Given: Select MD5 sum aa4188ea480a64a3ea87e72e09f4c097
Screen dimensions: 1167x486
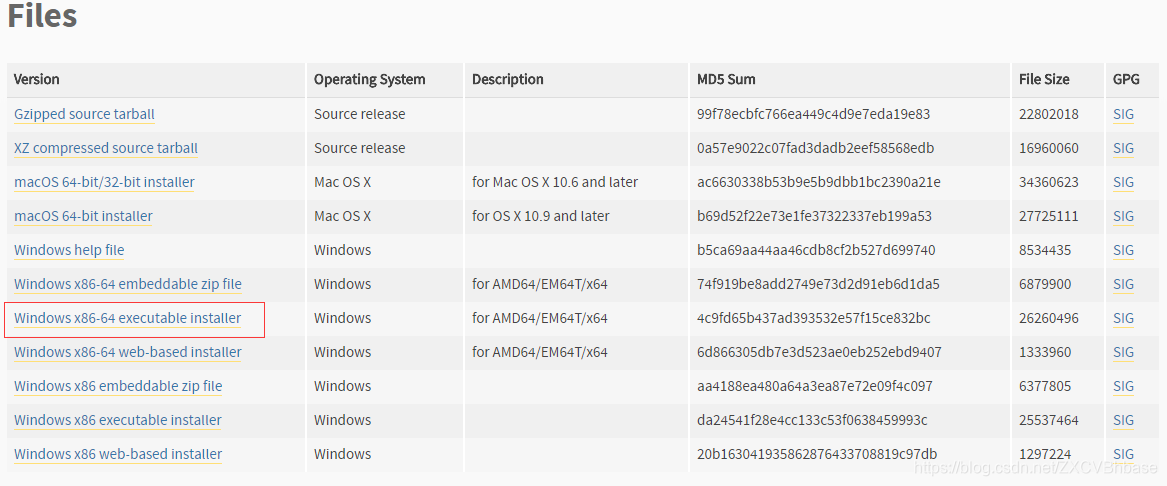Looking at the screenshot, I should point(815,386).
